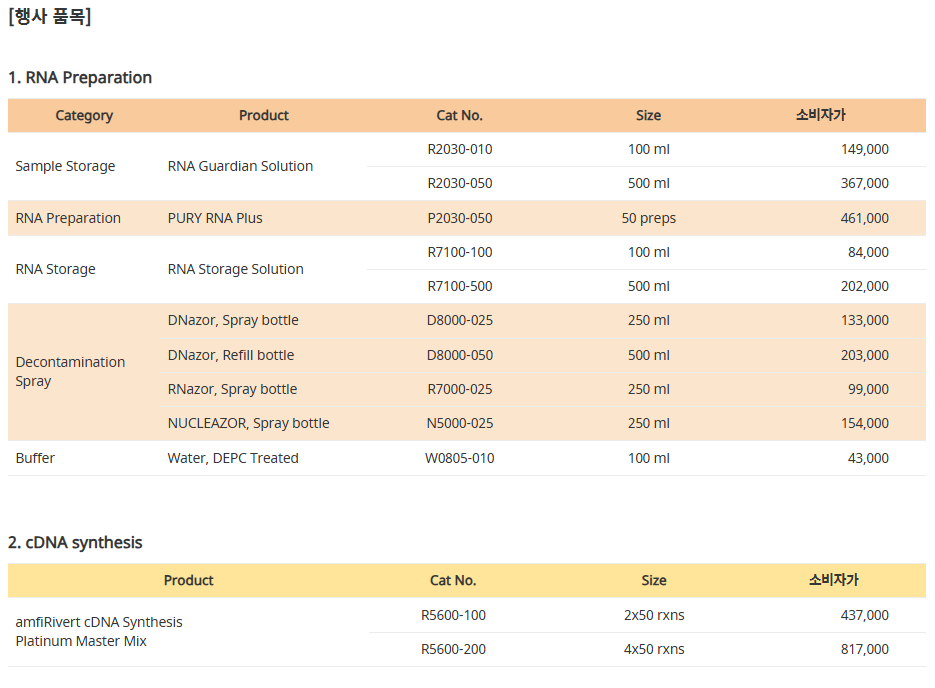Click catalog number R7000-025
935x688 pixels.
pos(460,389)
